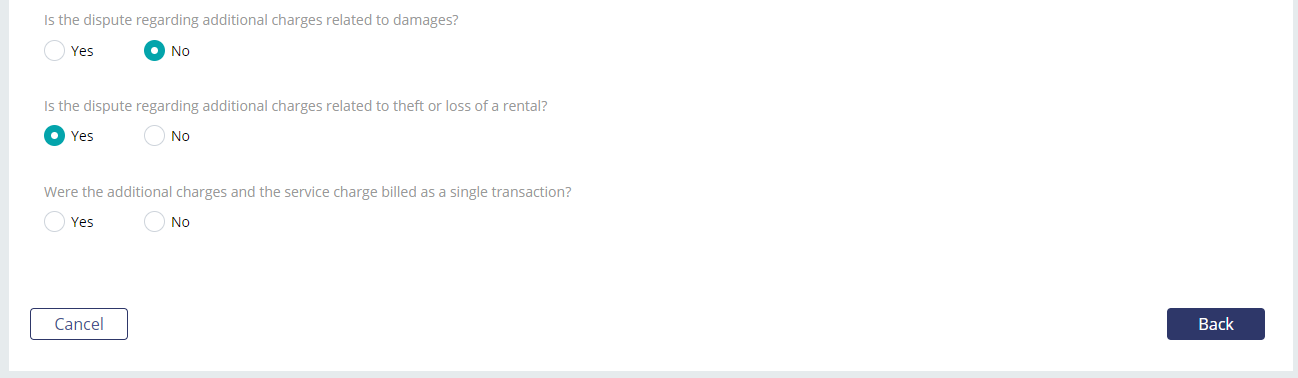Choose Yes radio for theft or loss question
The width and height of the screenshot is (1298, 378).
click(x=54, y=136)
